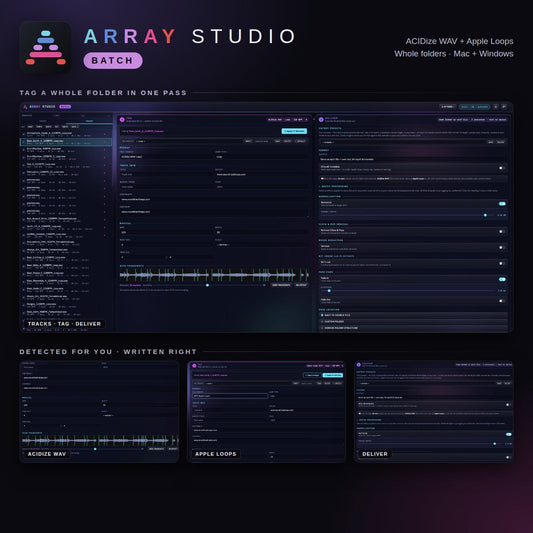Adjust the sensitivity slider below the main waveform
Image resolution: width=533 pixels, height=533 pixels.
pyautogui.click(x=207, y=285)
